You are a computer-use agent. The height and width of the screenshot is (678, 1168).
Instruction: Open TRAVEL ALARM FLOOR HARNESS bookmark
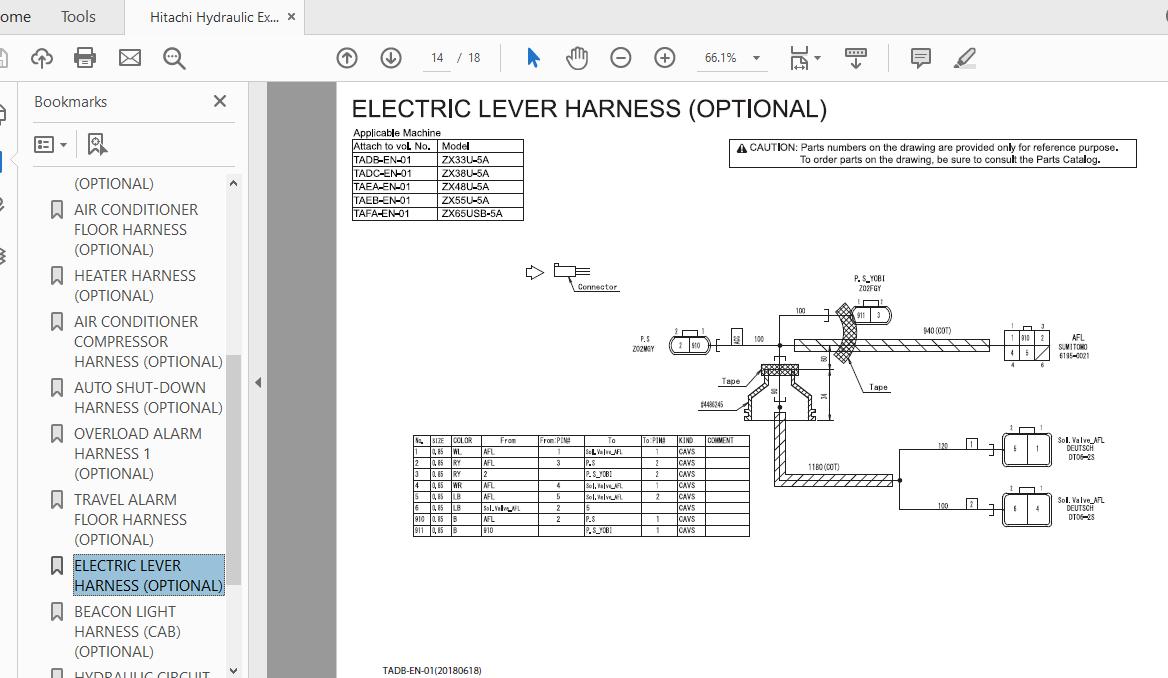click(130, 519)
